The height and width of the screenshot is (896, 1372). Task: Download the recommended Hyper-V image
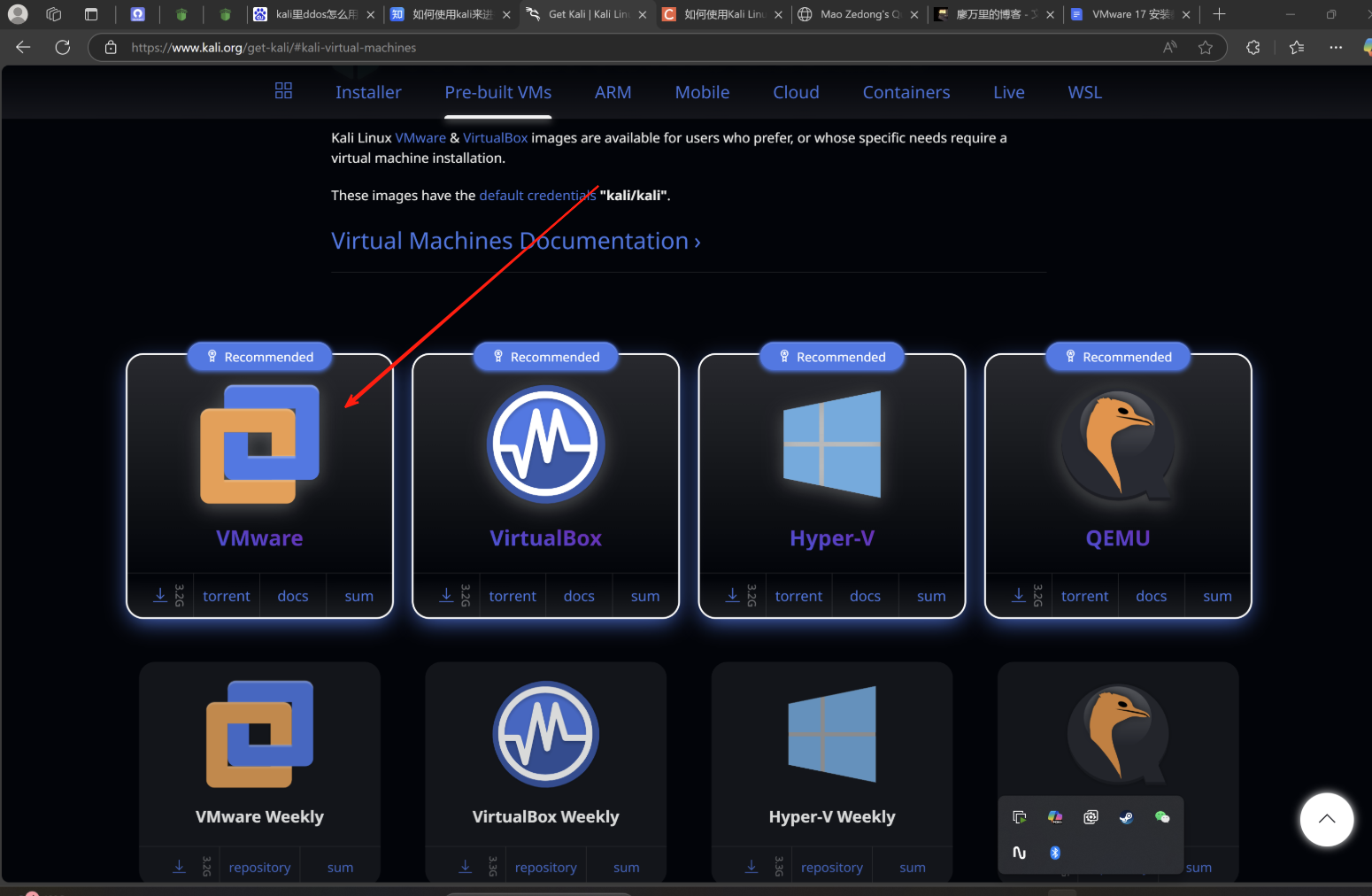[733, 596]
